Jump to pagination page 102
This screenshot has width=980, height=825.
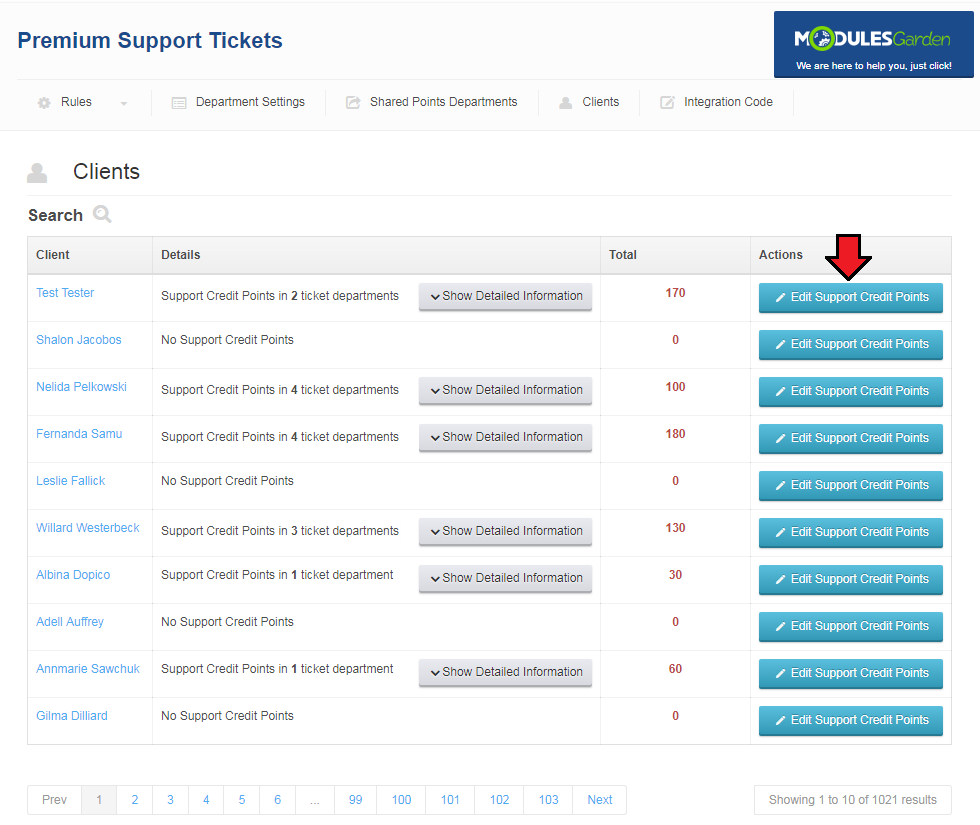499,800
